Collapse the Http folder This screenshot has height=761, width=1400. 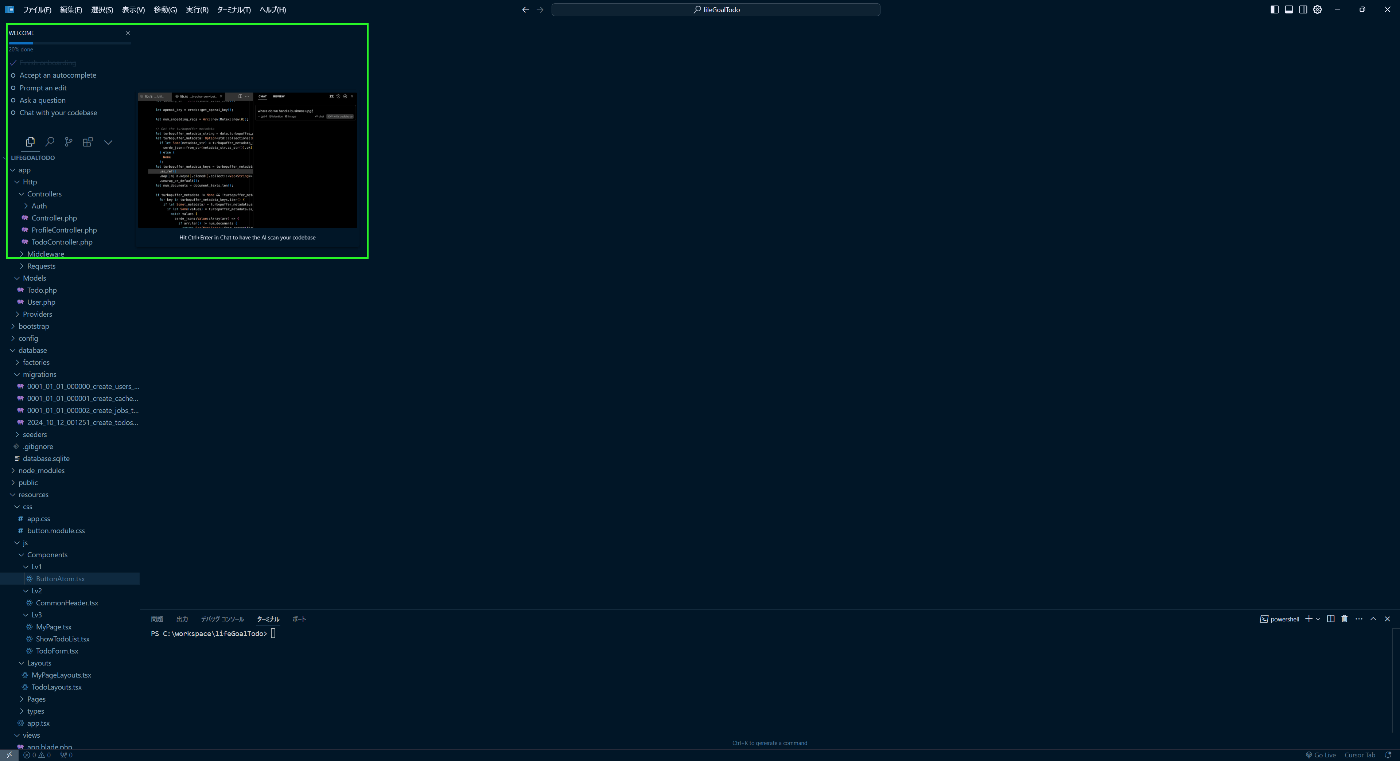pos(30,182)
